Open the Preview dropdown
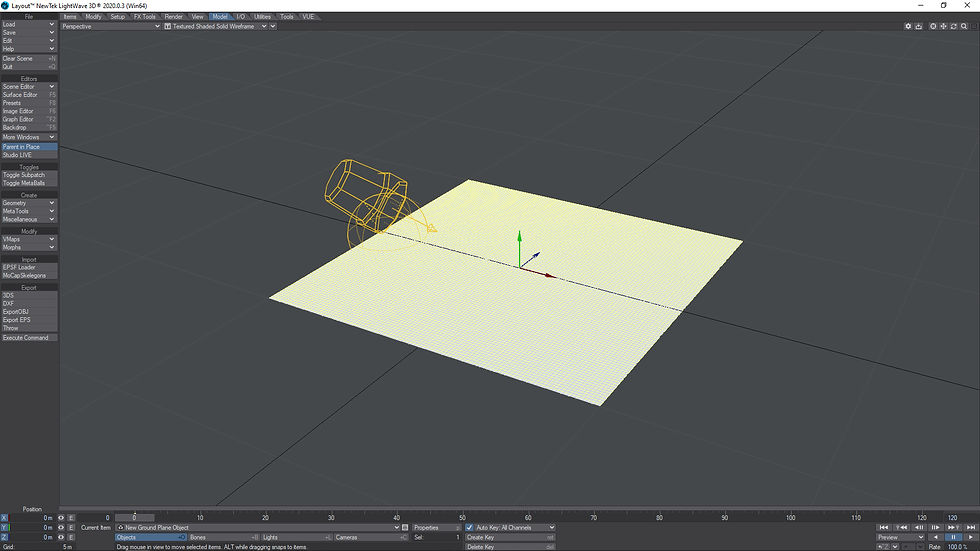 click(901, 537)
